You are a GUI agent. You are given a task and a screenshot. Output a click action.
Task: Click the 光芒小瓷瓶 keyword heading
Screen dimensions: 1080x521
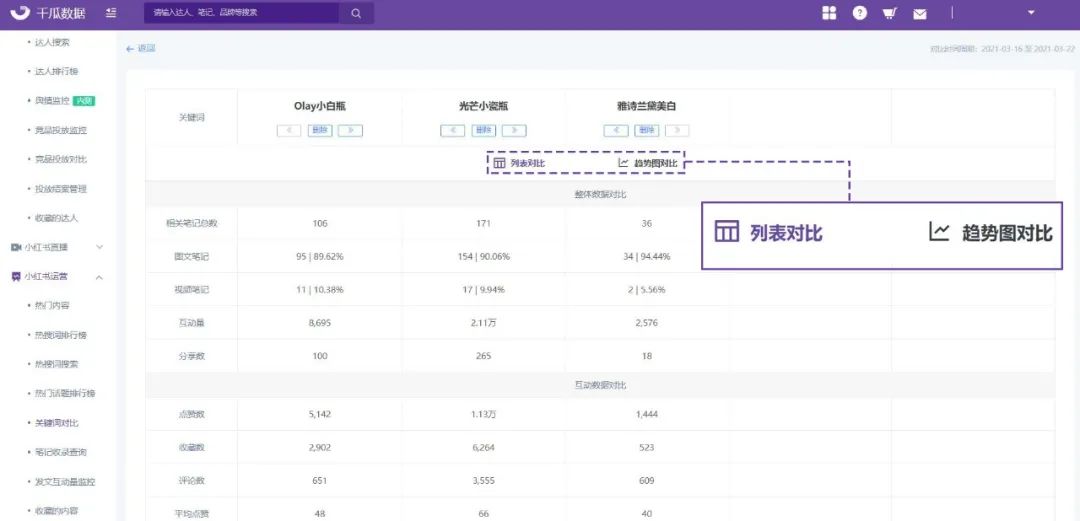pos(483,107)
